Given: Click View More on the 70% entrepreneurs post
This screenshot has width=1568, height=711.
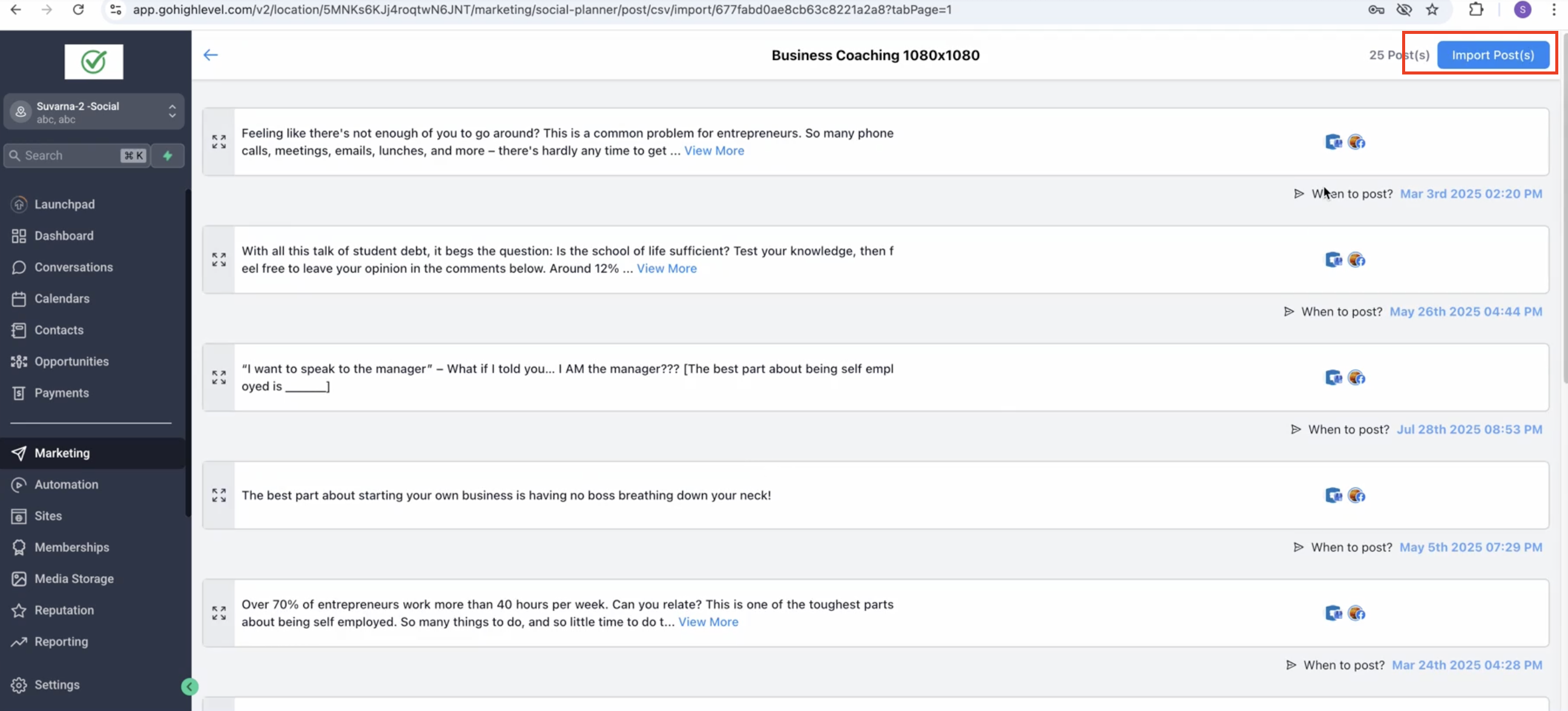Looking at the screenshot, I should [x=708, y=621].
